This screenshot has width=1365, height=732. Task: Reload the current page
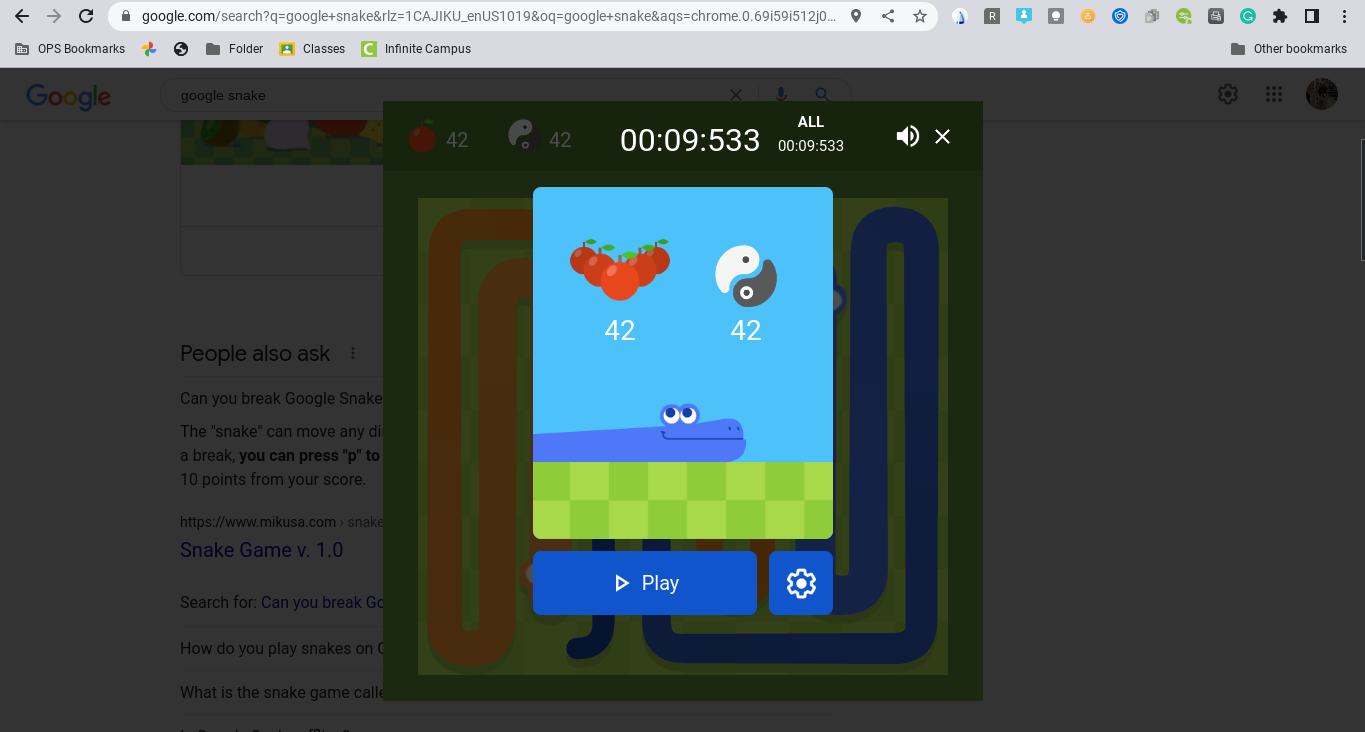click(86, 16)
